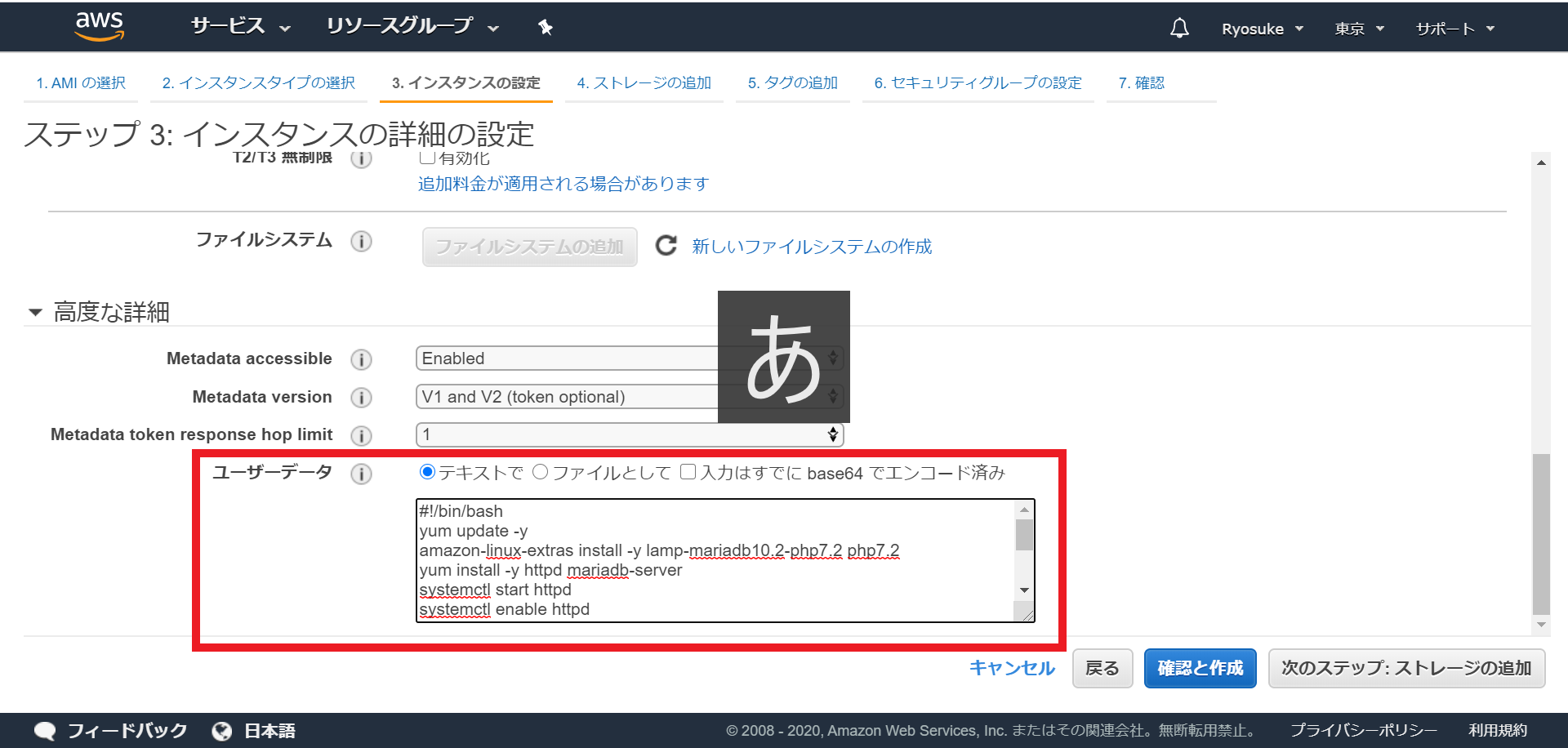Click プライバシーポリシー footer link
Image resolution: width=1568 pixels, height=748 pixels.
(x=1364, y=731)
